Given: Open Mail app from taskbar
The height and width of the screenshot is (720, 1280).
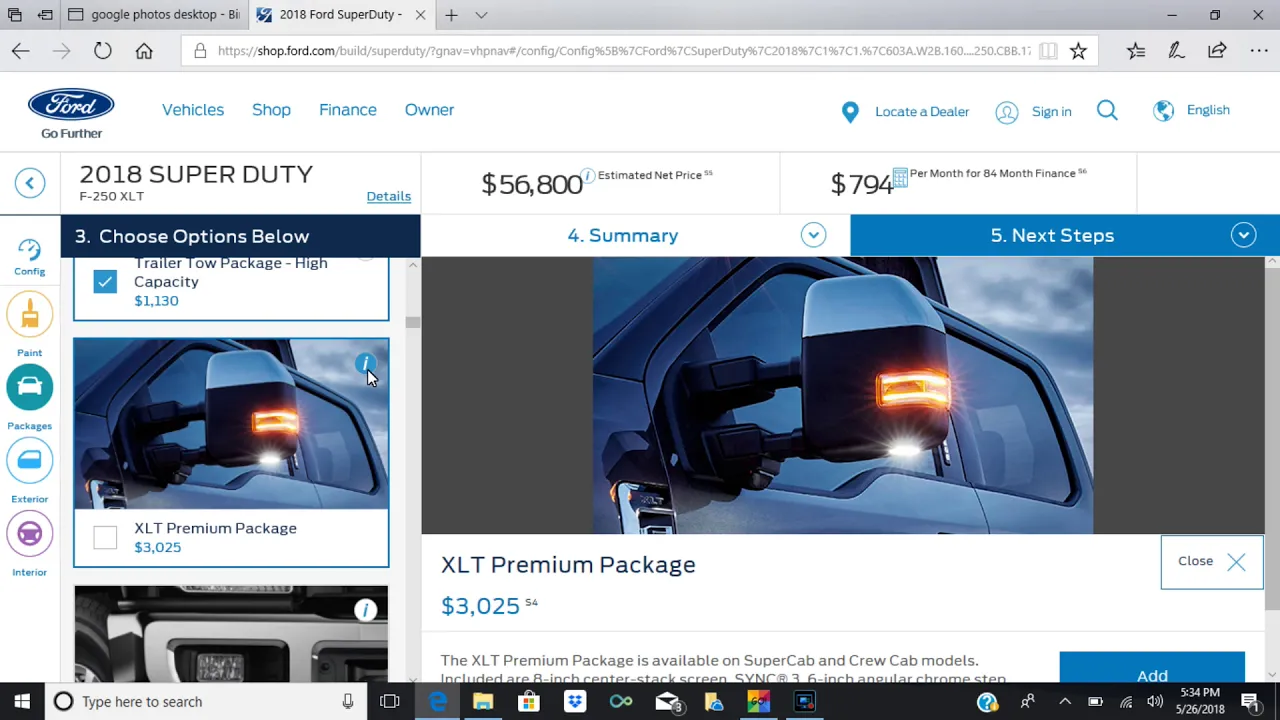Looking at the screenshot, I should tap(667, 702).
